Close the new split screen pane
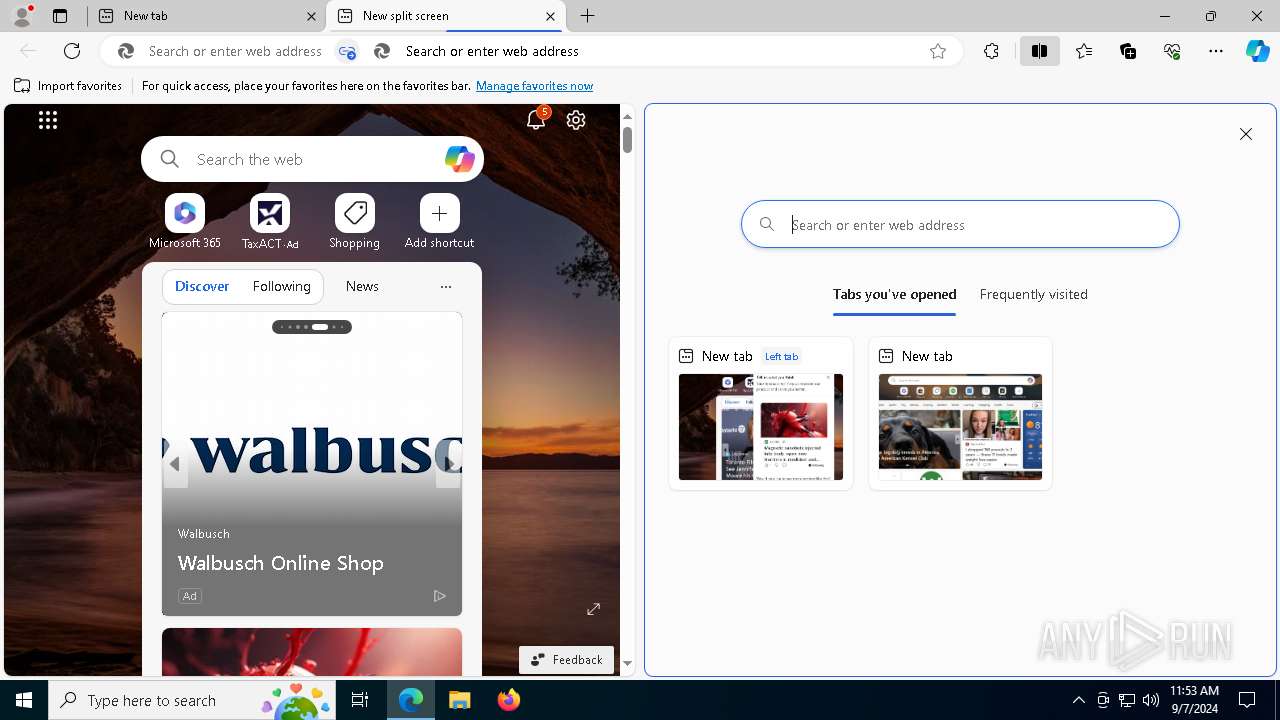This screenshot has width=1280, height=720. pos(1246,134)
